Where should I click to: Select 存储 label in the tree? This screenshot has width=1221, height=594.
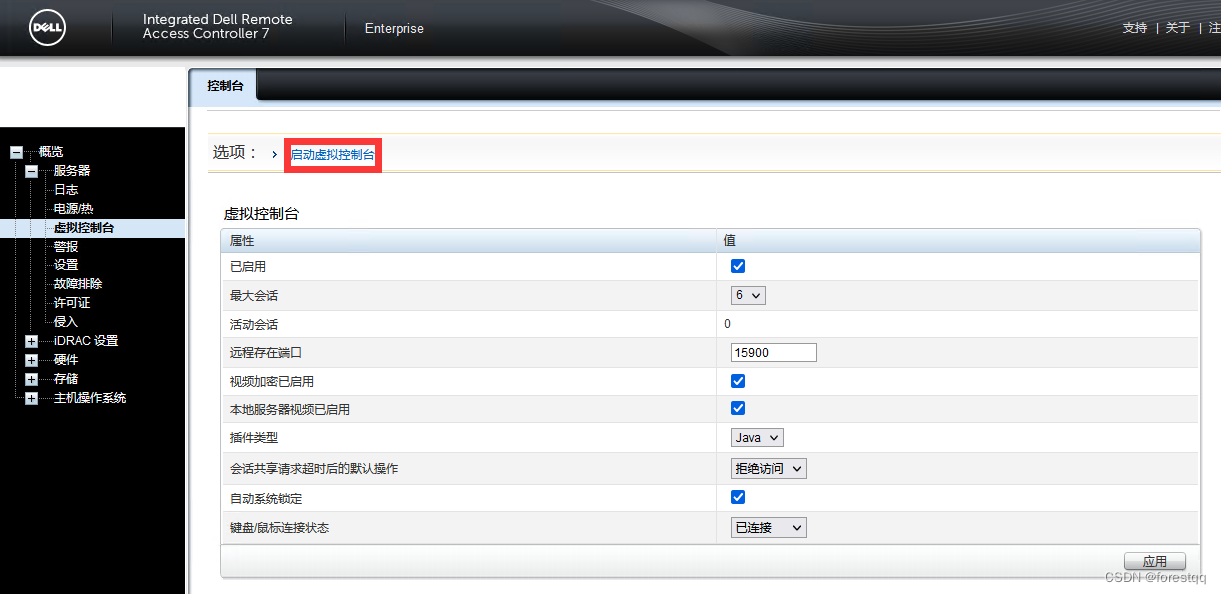(66, 379)
